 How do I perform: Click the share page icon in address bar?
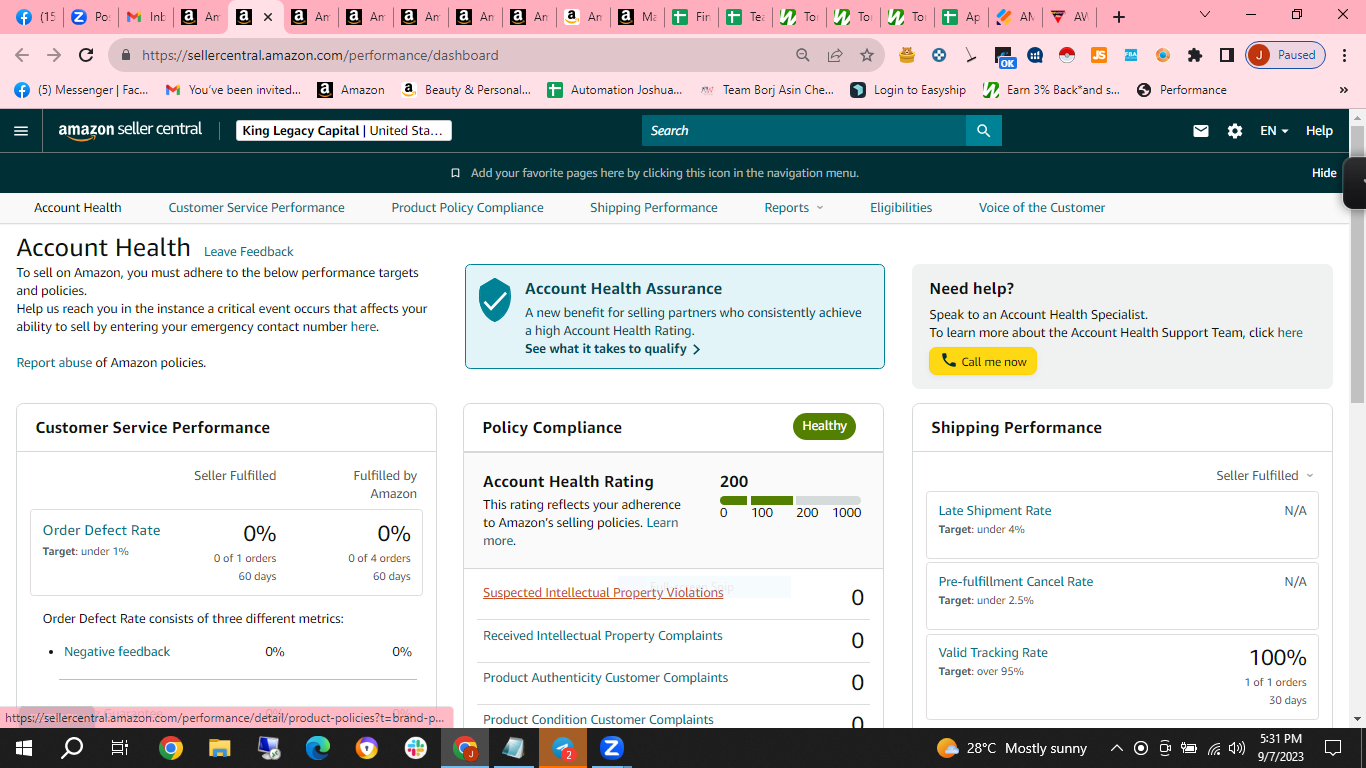(x=835, y=55)
